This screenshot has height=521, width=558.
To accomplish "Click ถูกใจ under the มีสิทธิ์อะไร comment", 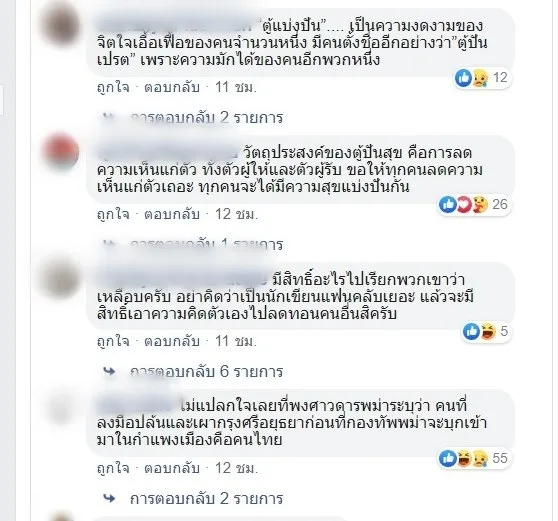I will 113,342.
